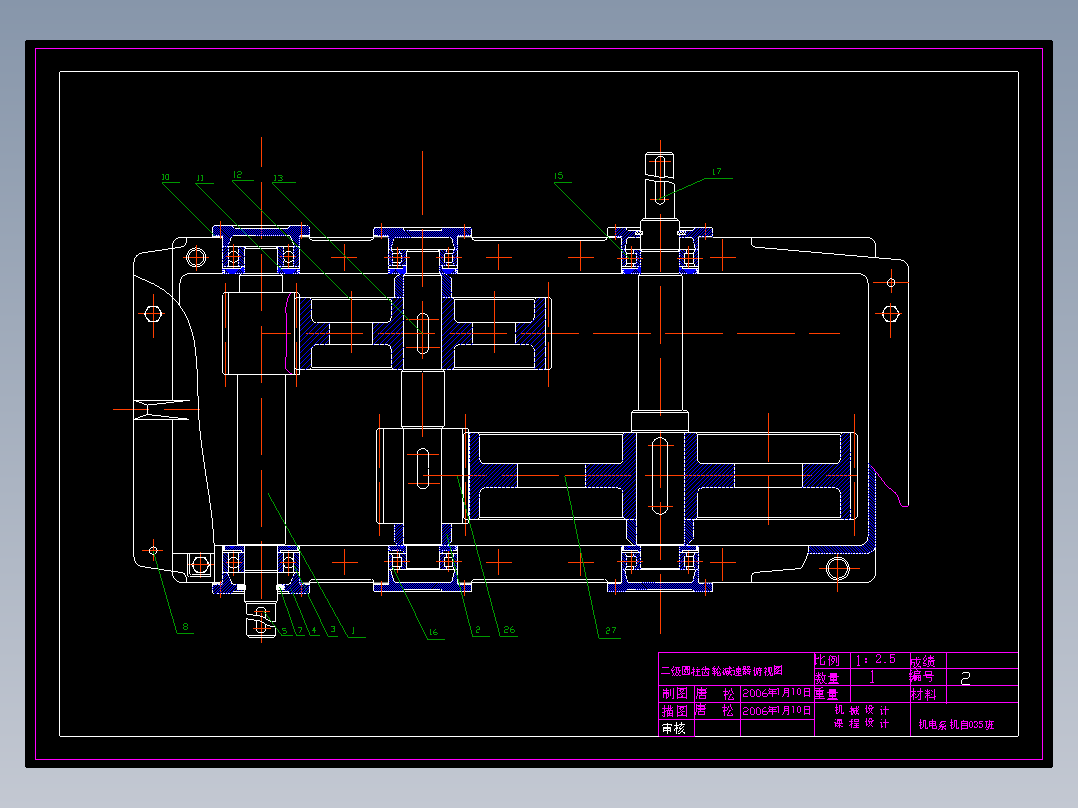Screen dimensions: 1078x808
Task: Click part callout number 1
Action: tap(353, 631)
